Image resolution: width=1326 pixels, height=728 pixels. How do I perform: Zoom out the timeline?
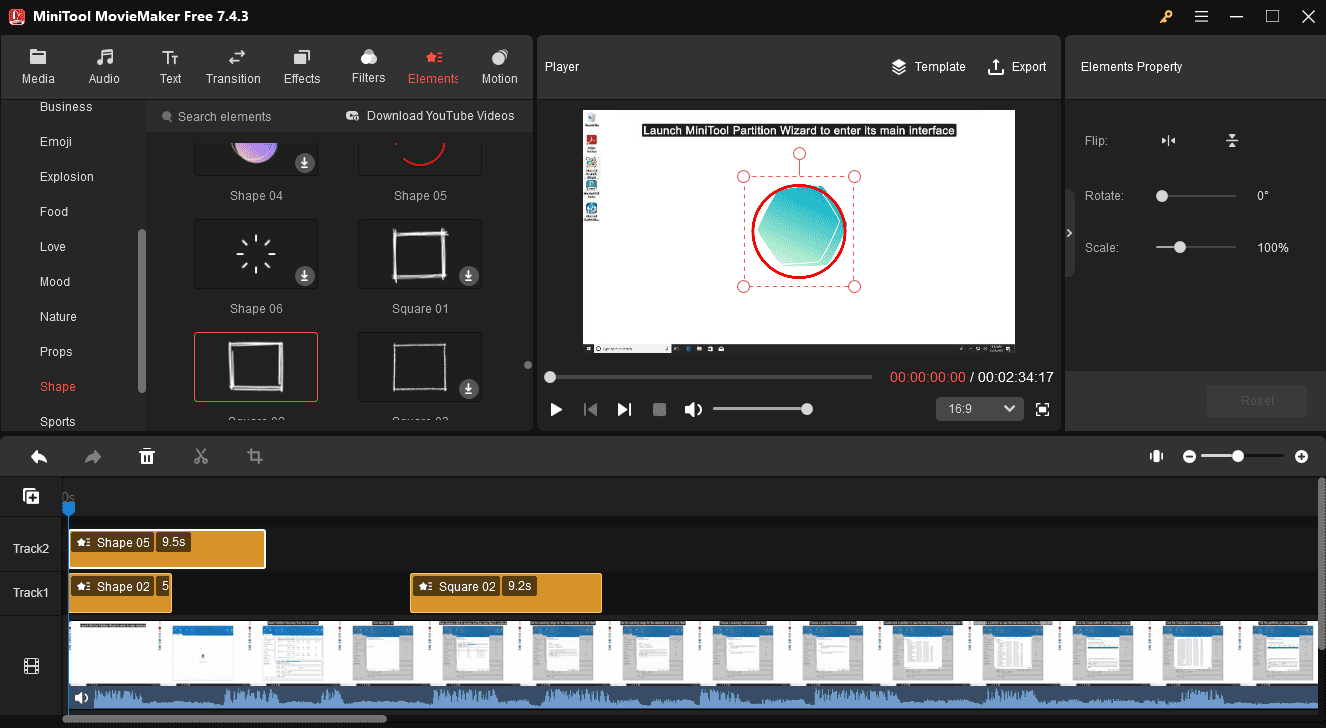click(x=1190, y=456)
